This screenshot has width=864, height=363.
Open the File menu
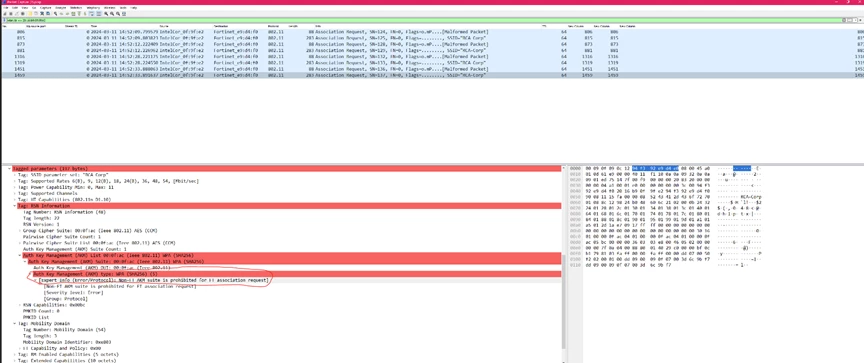tap(6, 8)
